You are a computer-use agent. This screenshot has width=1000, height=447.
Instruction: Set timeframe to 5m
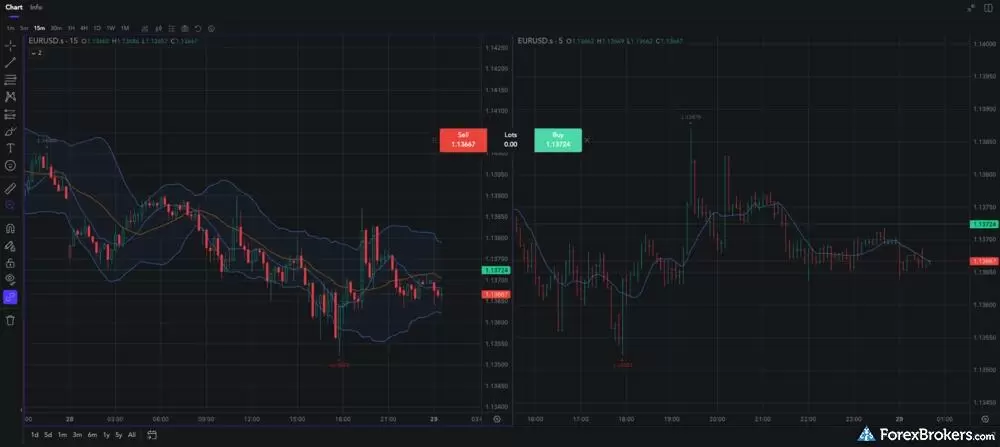(24, 28)
